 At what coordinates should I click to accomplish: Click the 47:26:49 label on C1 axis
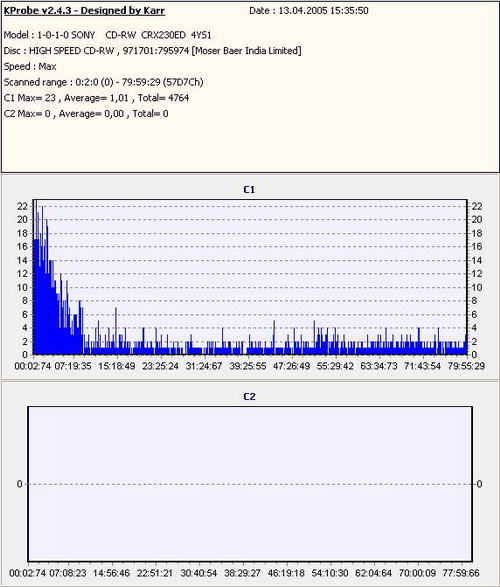click(292, 366)
